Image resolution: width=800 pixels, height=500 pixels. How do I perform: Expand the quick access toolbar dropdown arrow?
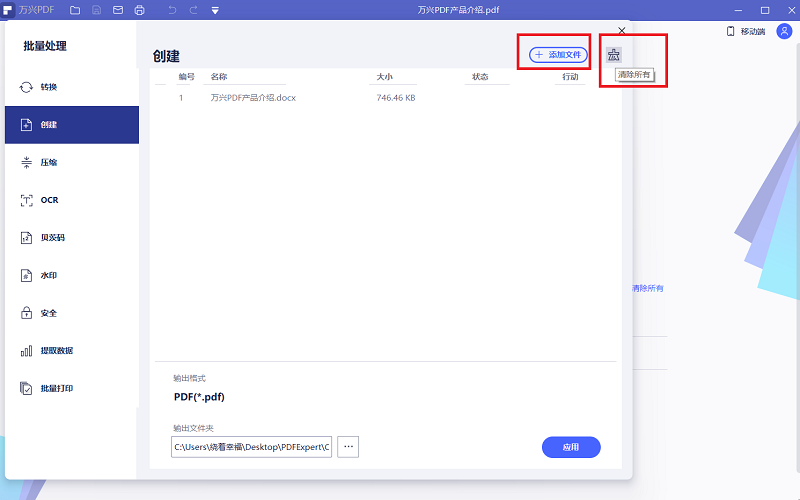[x=215, y=10]
